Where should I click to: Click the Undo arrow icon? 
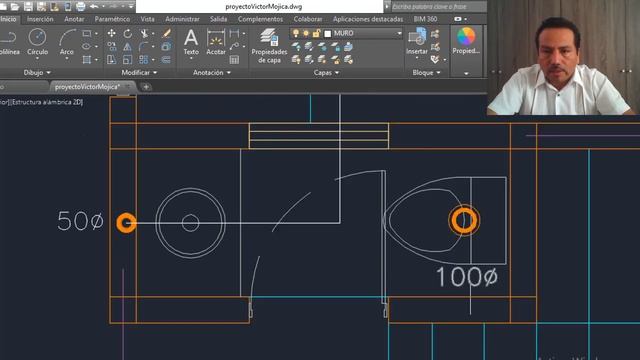click(94, 6)
